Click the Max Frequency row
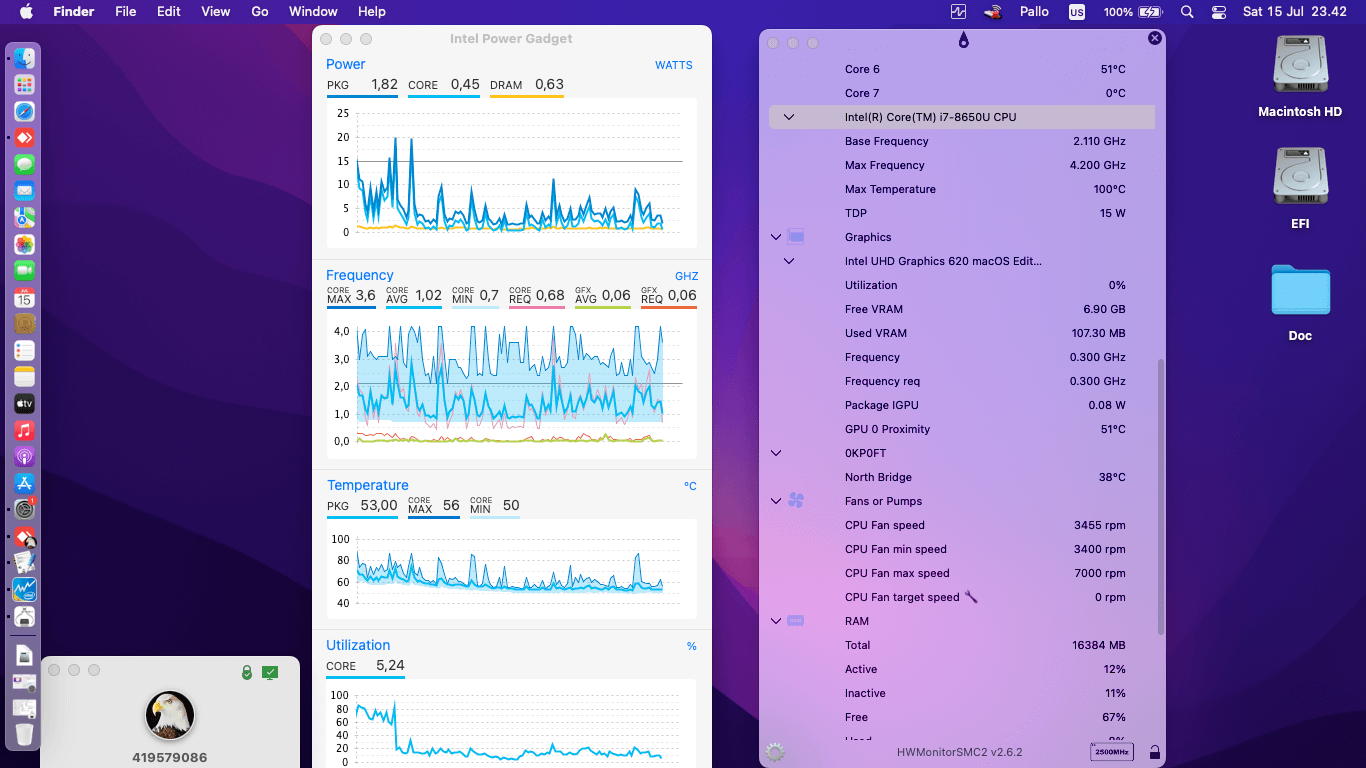Image resolution: width=1366 pixels, height=768 pixels. [962, 165]
